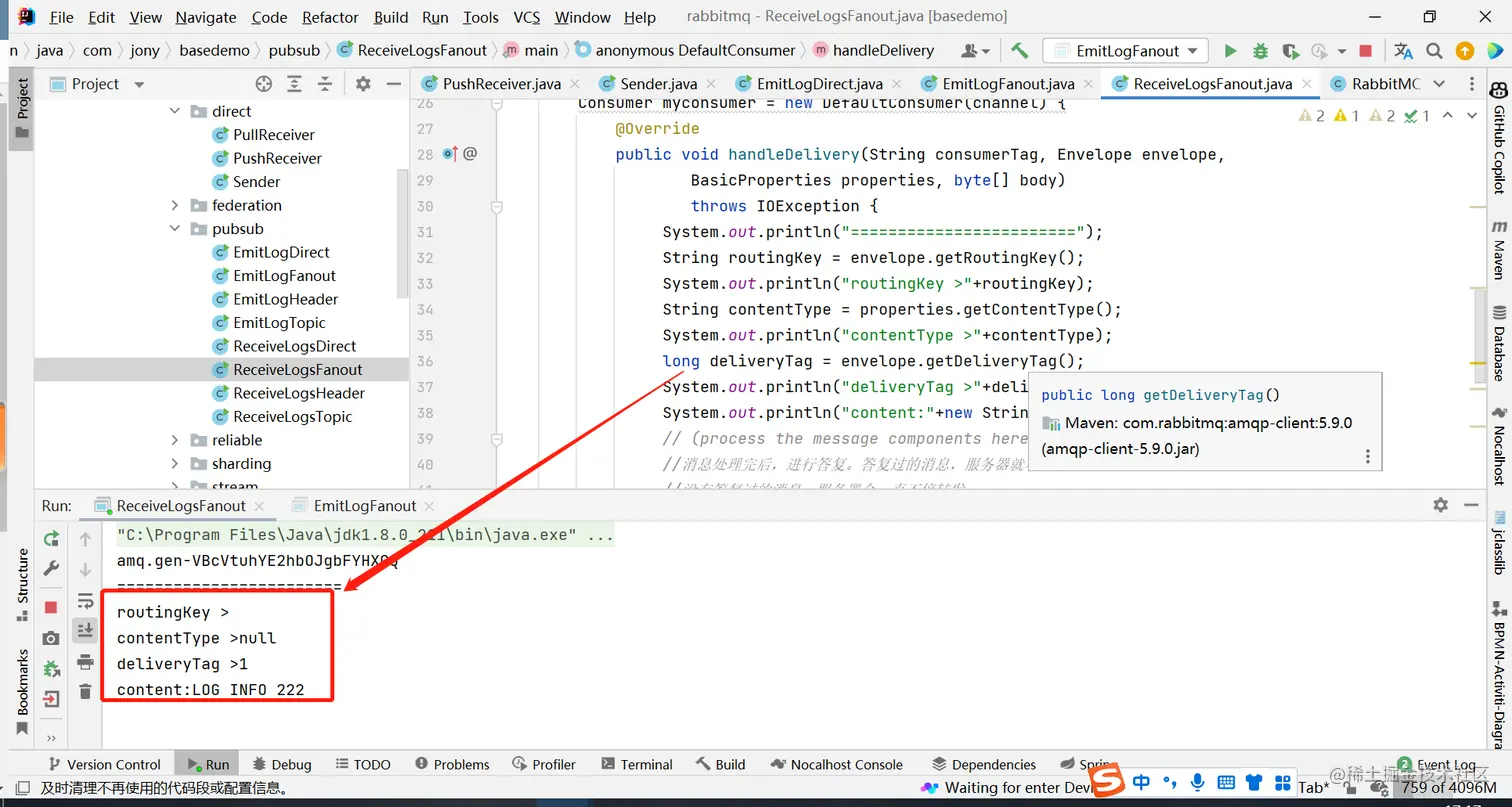Open Run panel settings gear
The width and height of the screenshot is (1512, 807).
[1440, 505]
